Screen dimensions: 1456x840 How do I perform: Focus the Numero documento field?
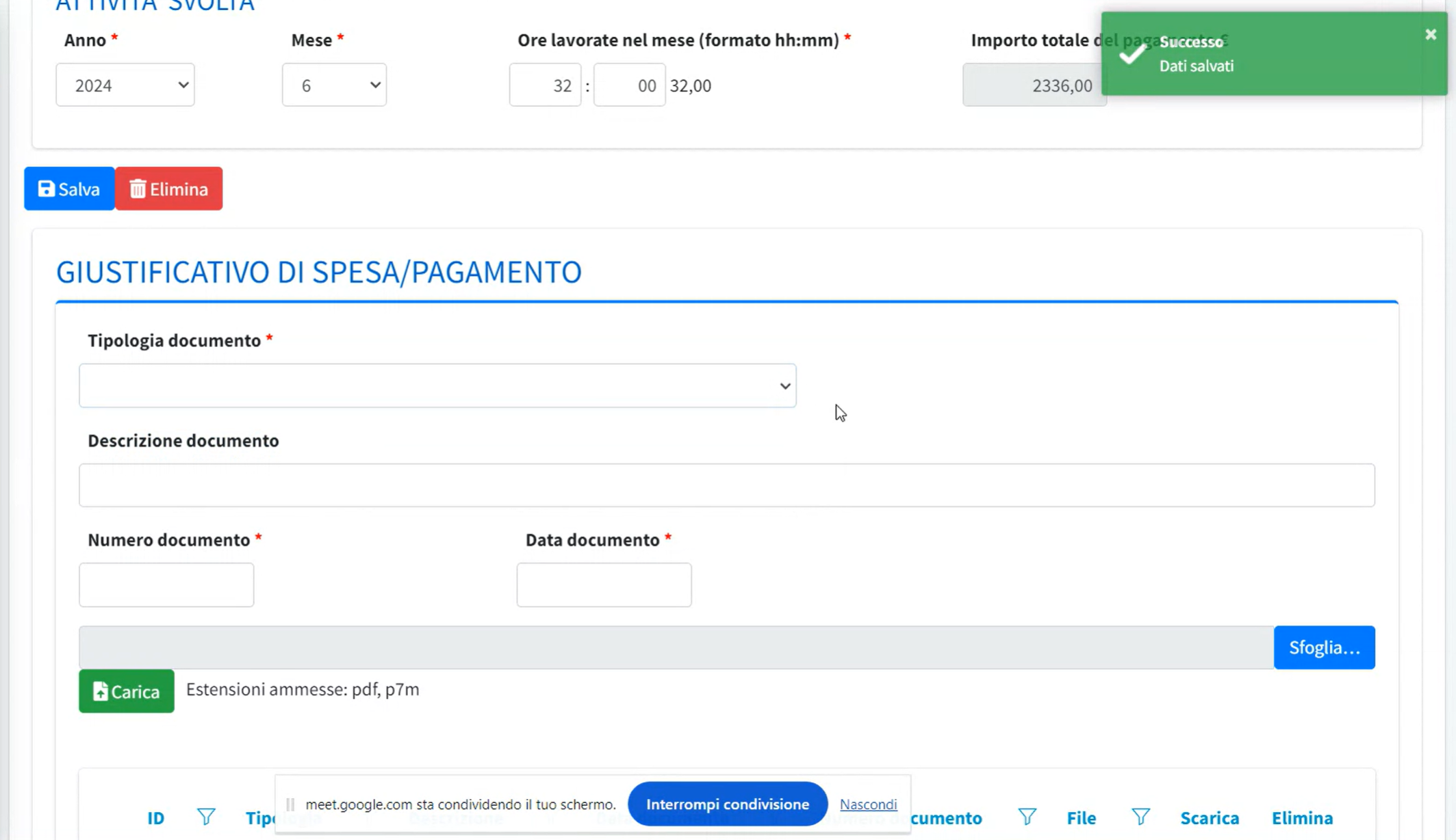166,585
